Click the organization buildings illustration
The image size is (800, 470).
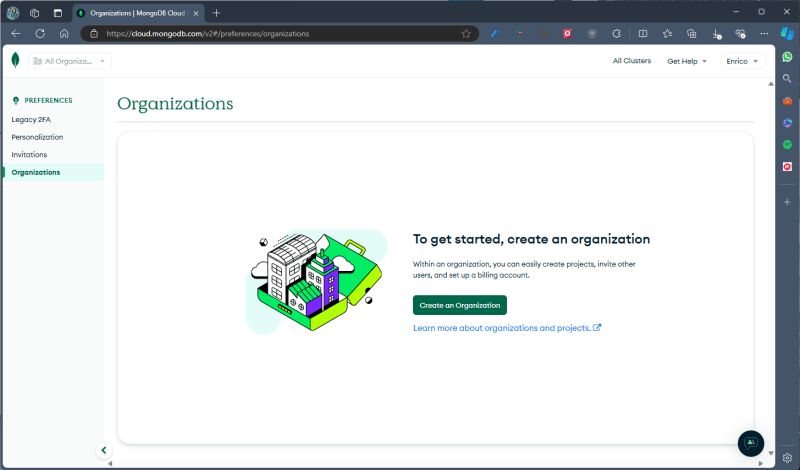click(316, 282)
